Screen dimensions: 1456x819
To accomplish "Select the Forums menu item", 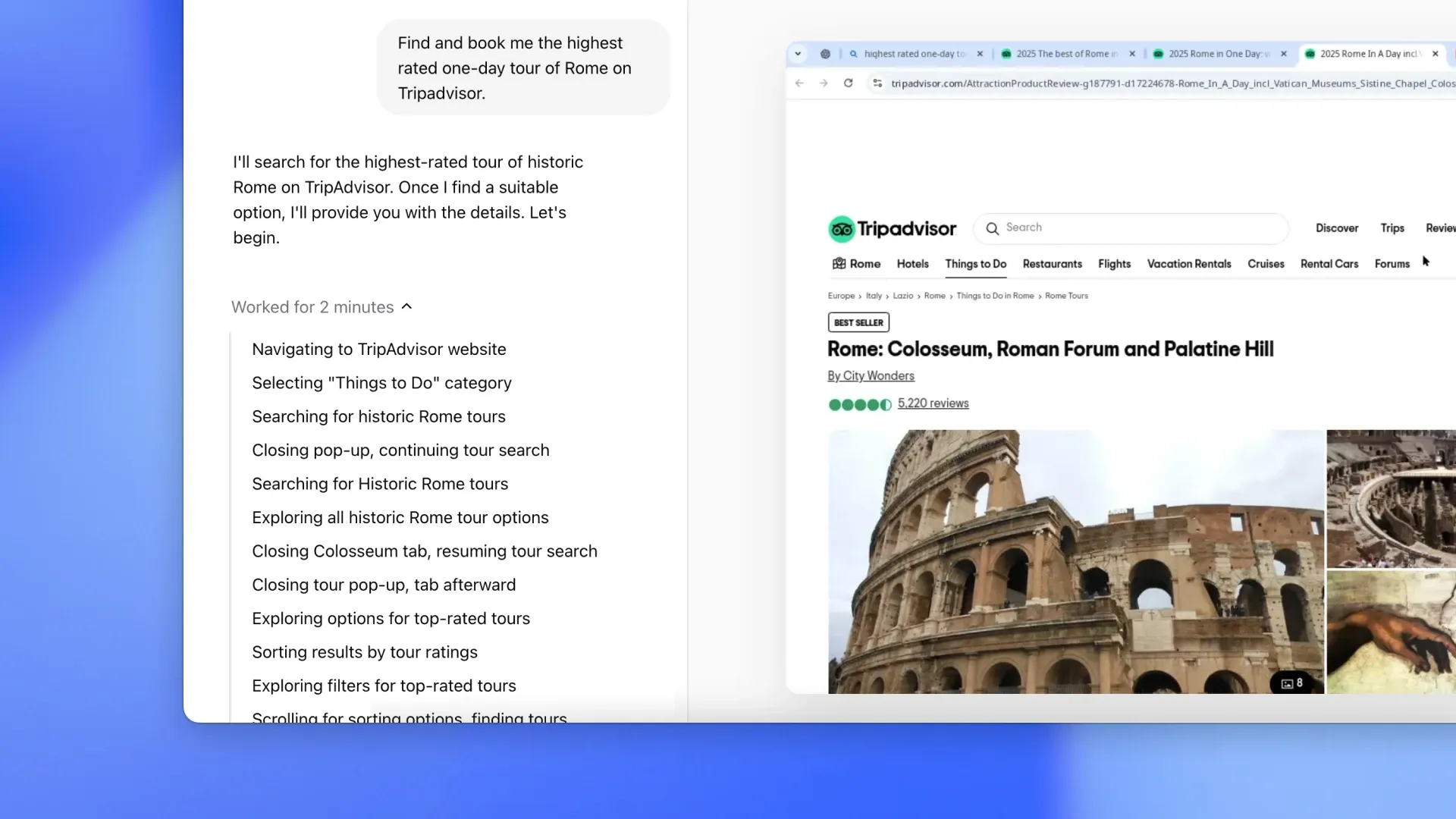I will click(1392, 263).
